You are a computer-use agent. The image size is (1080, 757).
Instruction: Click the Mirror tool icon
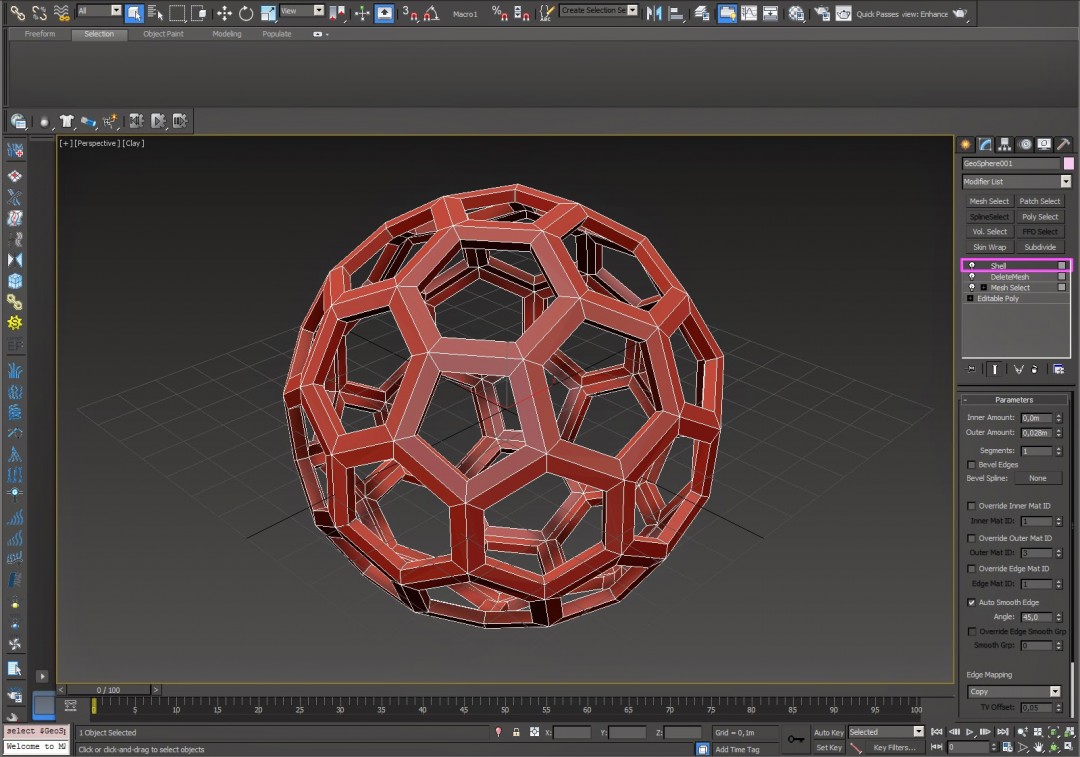pos(656,13)
